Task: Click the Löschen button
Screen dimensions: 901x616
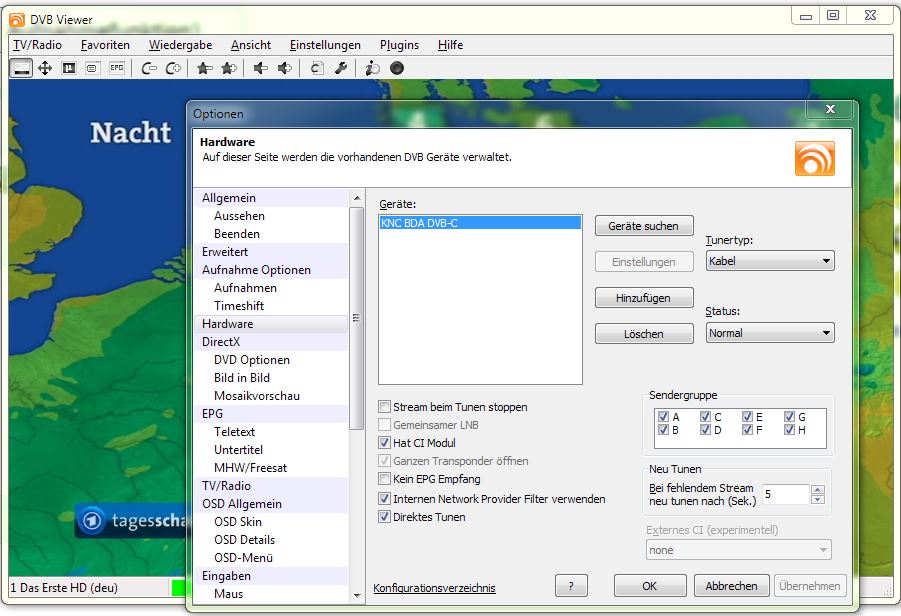Action: pyautogui.click(x=644, y=334)
